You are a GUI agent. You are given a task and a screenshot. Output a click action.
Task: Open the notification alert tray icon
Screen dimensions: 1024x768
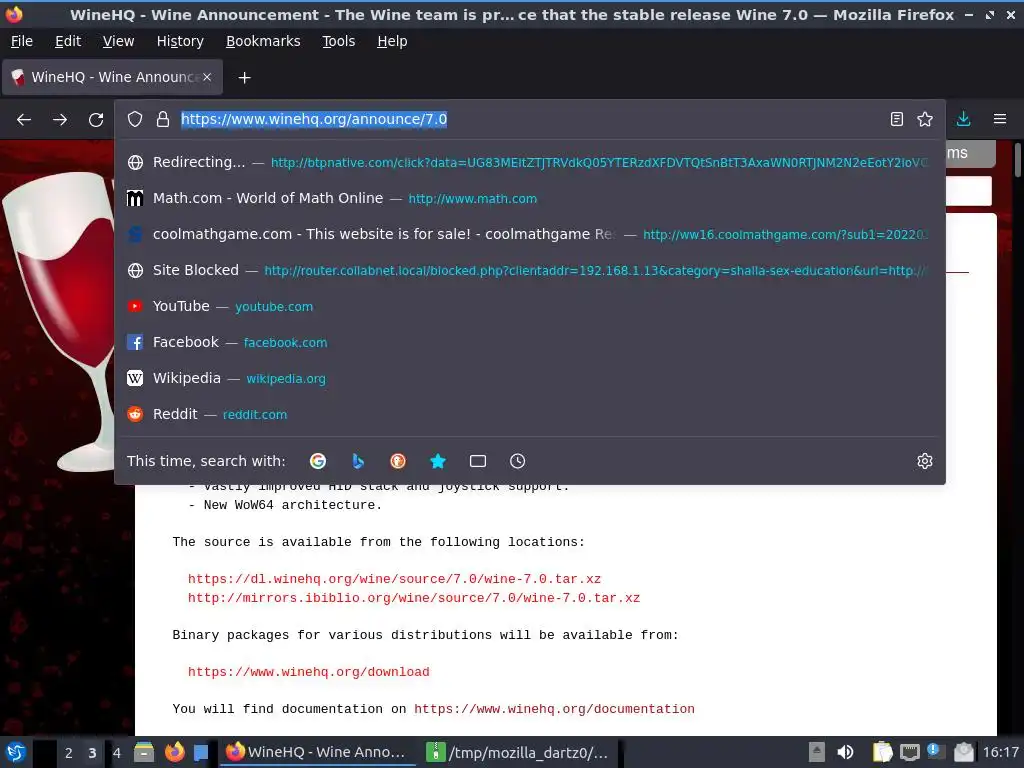936,752
